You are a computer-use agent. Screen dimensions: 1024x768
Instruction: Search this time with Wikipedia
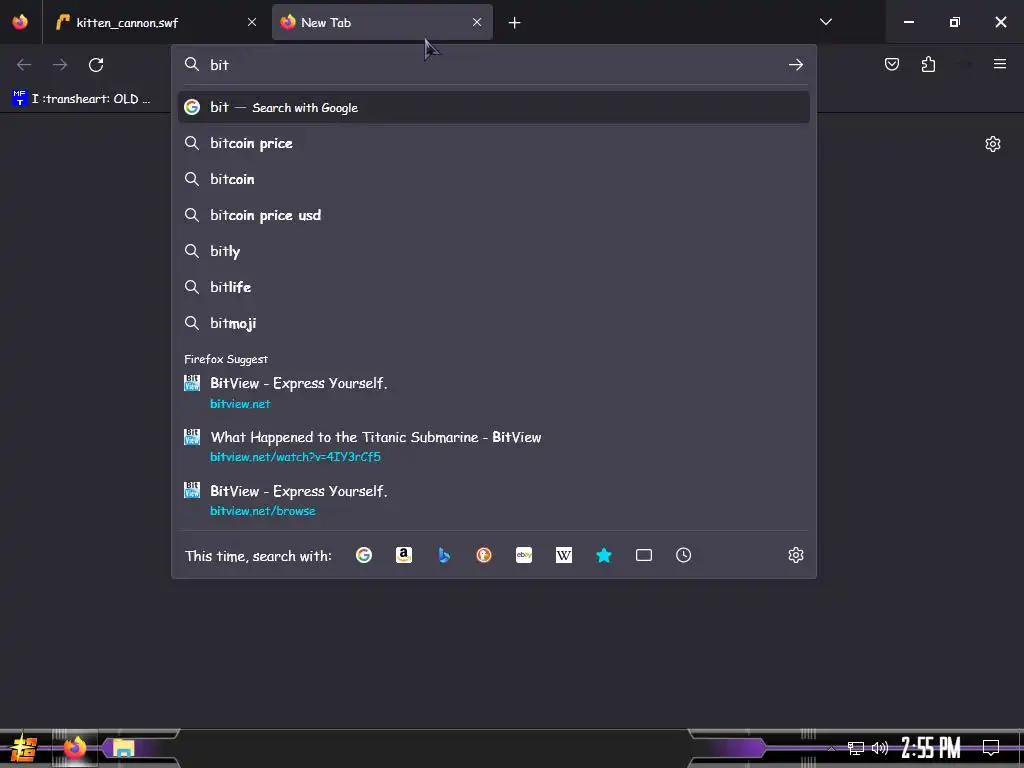pos(564,555)
